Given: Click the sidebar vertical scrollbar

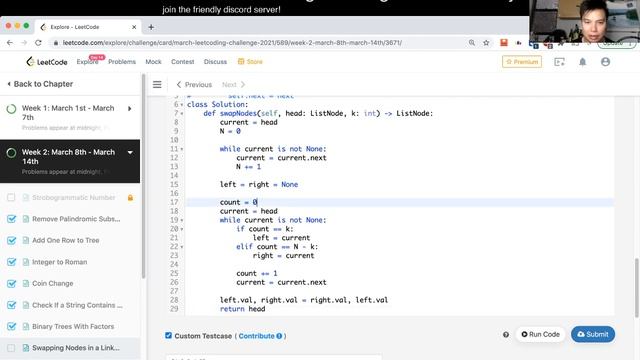Looking at the screenshot, I should pos(143,176).
